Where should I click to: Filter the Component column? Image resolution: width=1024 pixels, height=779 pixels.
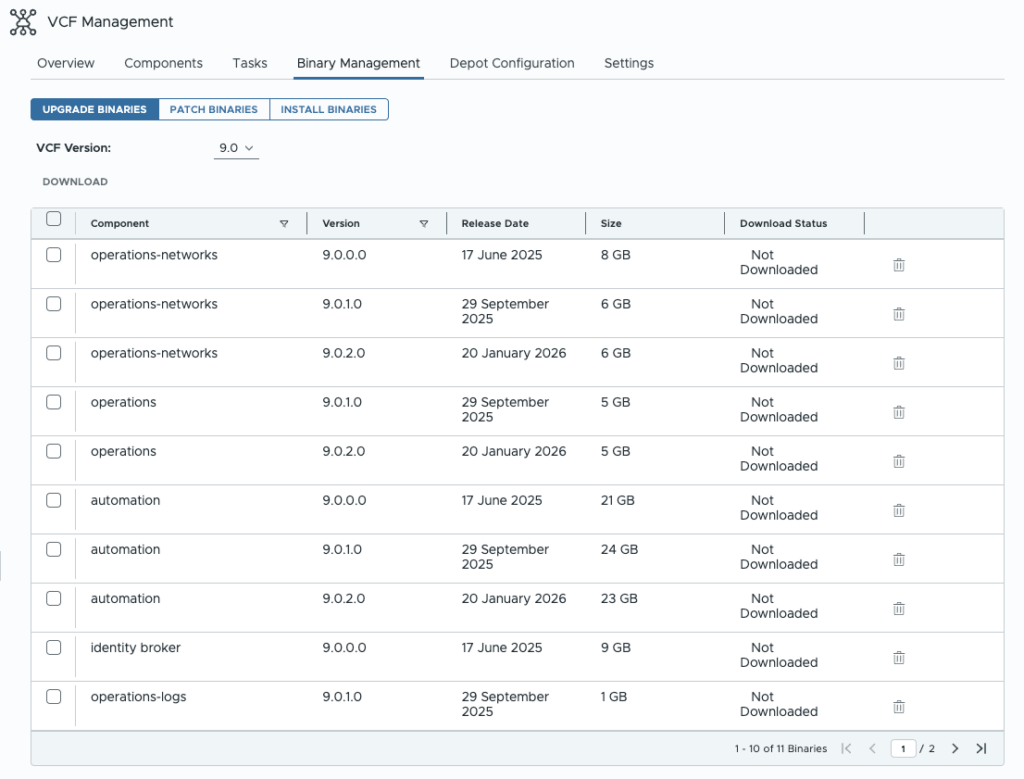pyautogui.click(x=284, y=224)
